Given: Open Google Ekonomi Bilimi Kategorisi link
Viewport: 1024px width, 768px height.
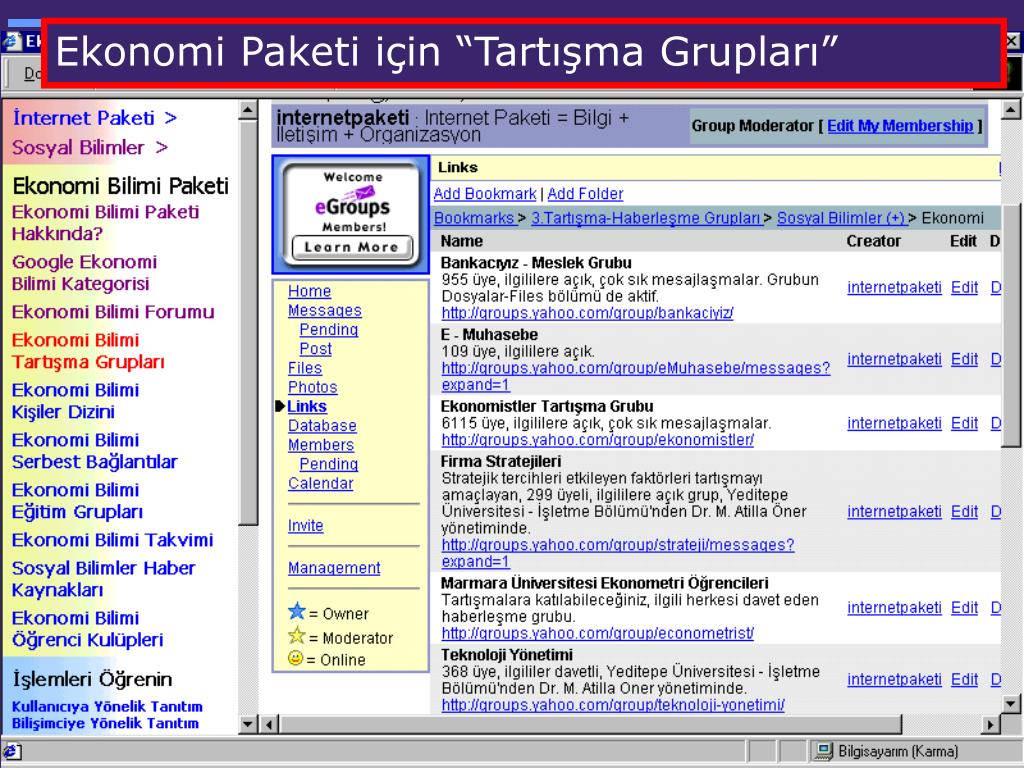Looking at the screenshot, I should click(84, 273).
